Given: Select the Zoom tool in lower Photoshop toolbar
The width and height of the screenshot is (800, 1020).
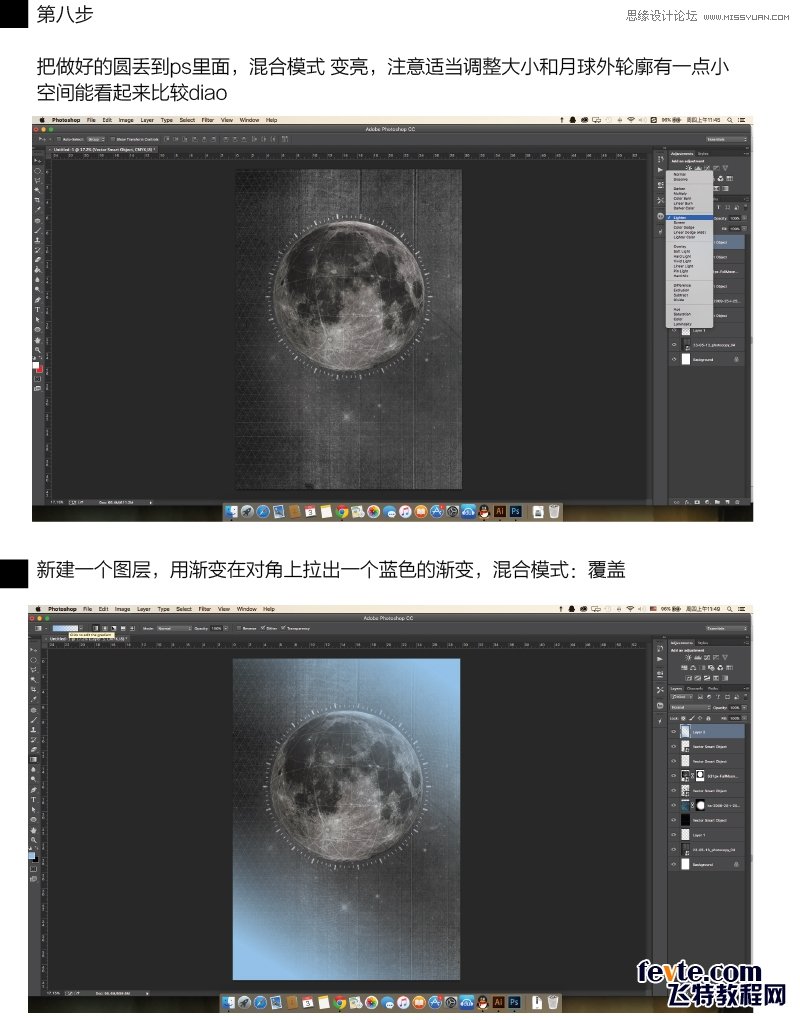Looking at the screenshot, I should tap(33, 840).
